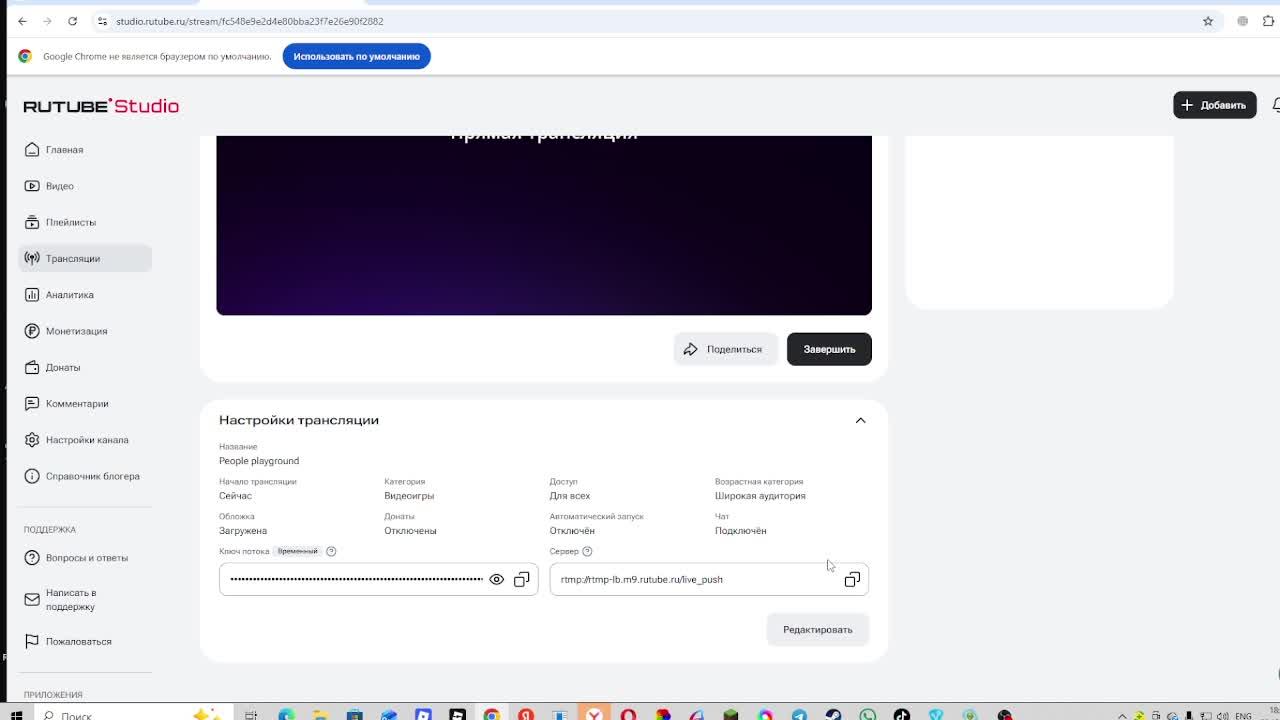Image resolution: width=1280 pixels, height=720 pixels.
Task: Go to Аналитика in the sidebar
Action: point(69,295)
